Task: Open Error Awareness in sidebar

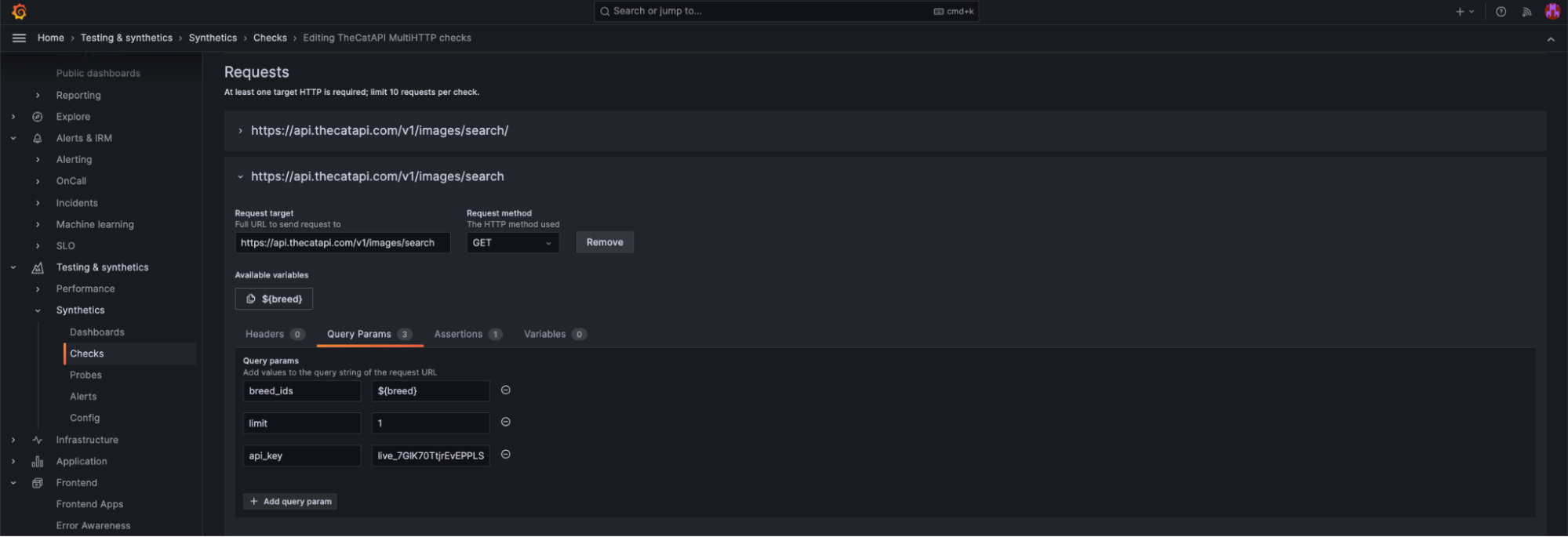Action: [93, 526]
